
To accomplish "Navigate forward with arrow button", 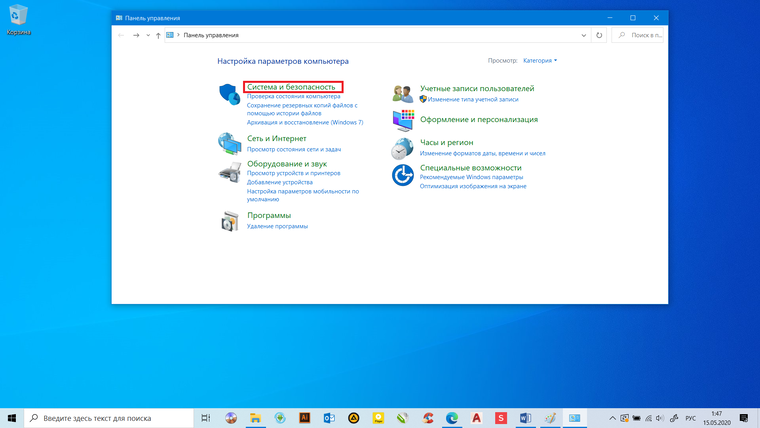I will [136, 35].
